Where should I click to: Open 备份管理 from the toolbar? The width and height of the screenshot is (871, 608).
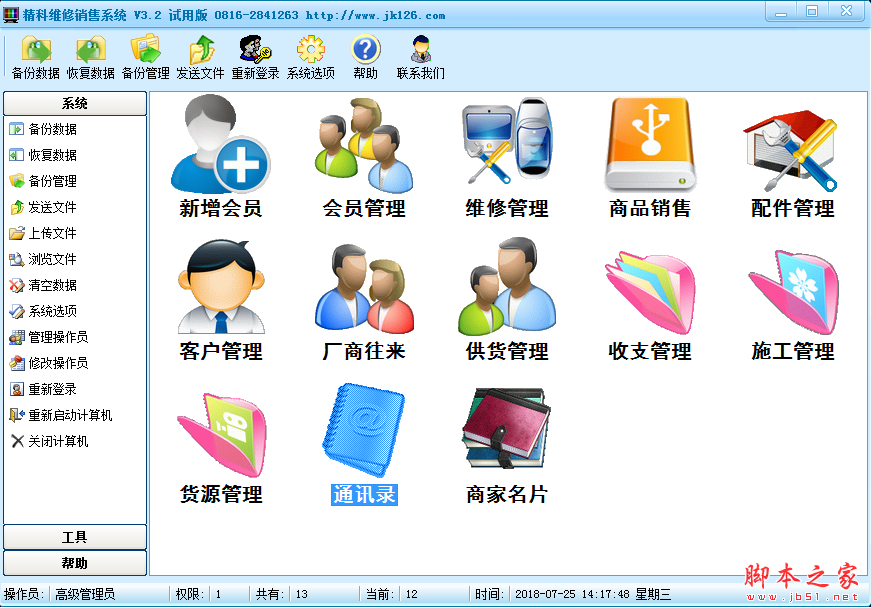click(x=146, y=57)
